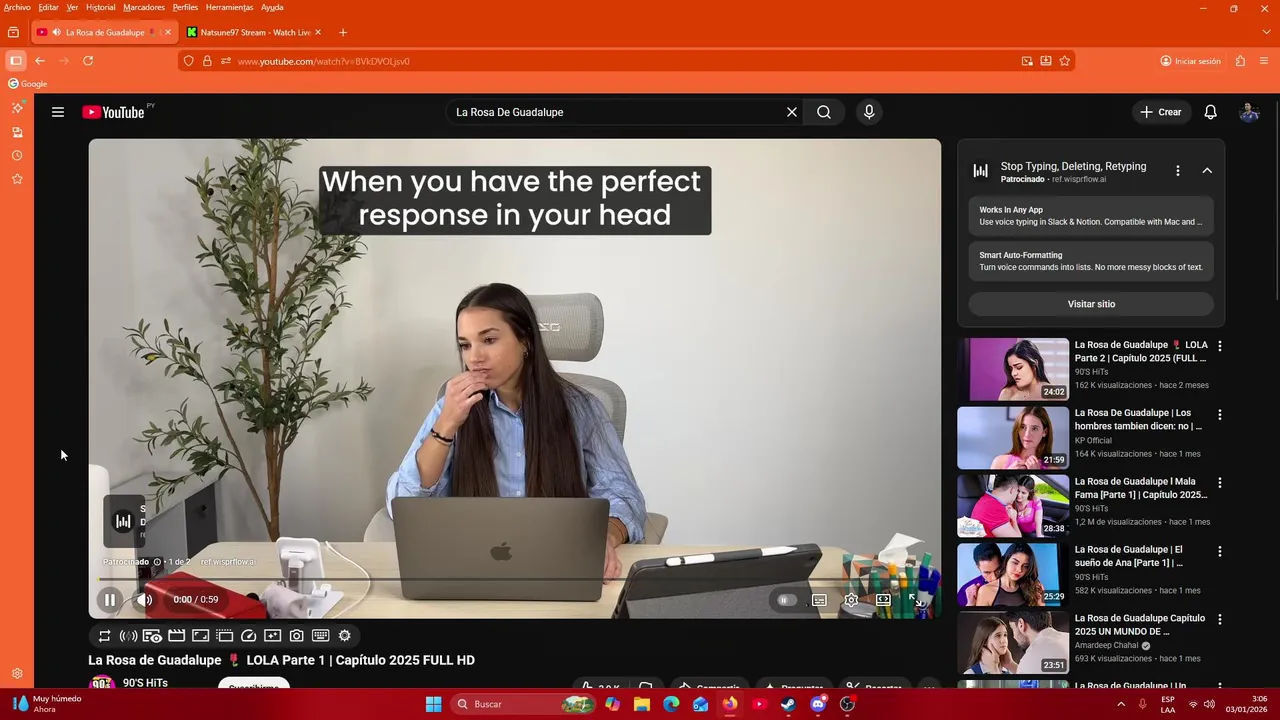Open the Herramientas menu
This screenshot has width=1280, height=720.
click(229, 7)
